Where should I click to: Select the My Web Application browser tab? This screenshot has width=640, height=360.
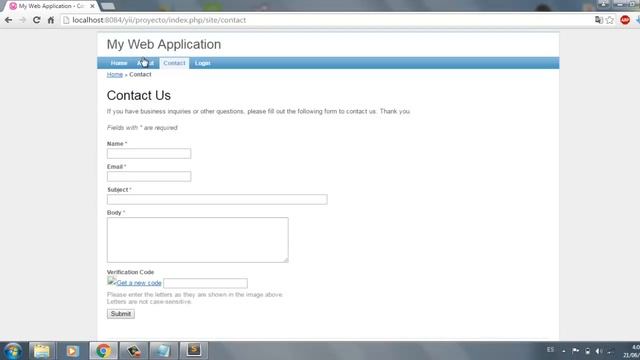click(x=51, y=6)
